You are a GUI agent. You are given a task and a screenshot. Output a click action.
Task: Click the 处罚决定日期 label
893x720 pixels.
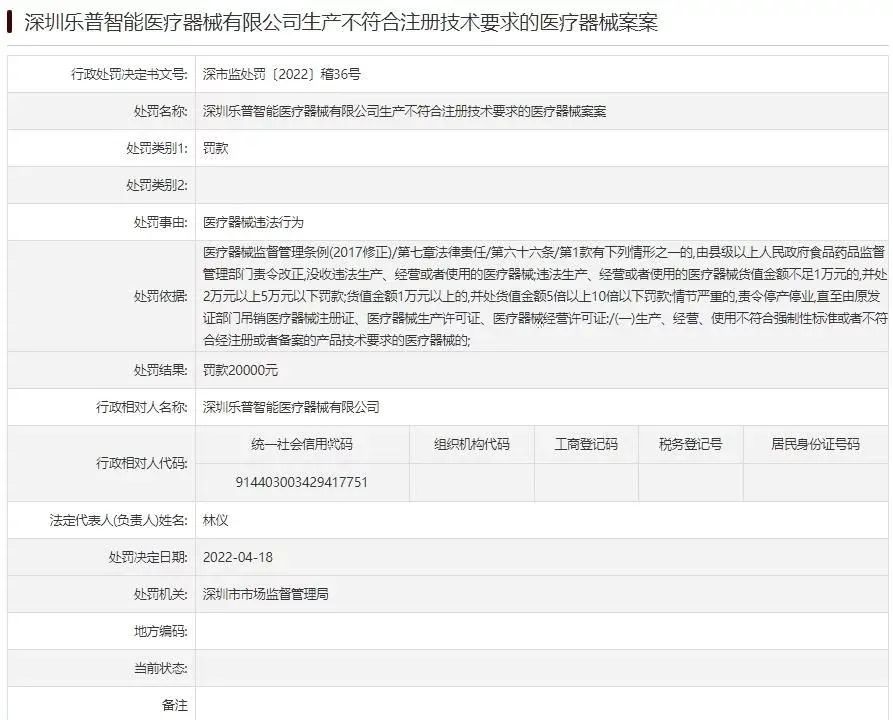point(148,557)
